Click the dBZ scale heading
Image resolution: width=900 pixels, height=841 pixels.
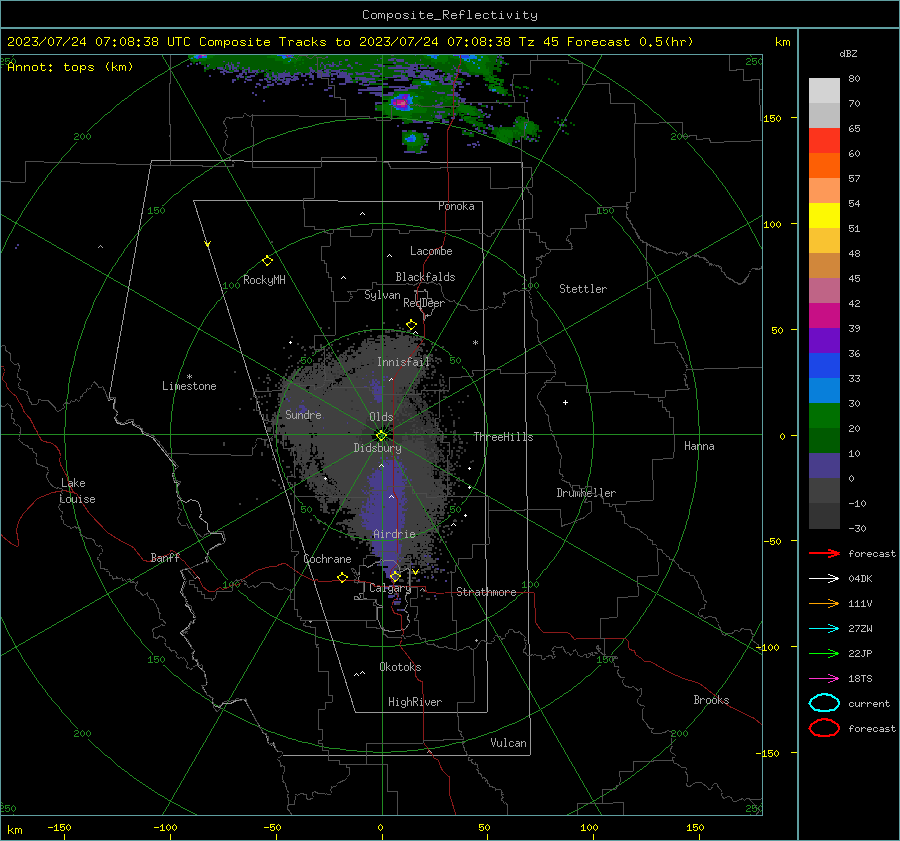[848, 53]
